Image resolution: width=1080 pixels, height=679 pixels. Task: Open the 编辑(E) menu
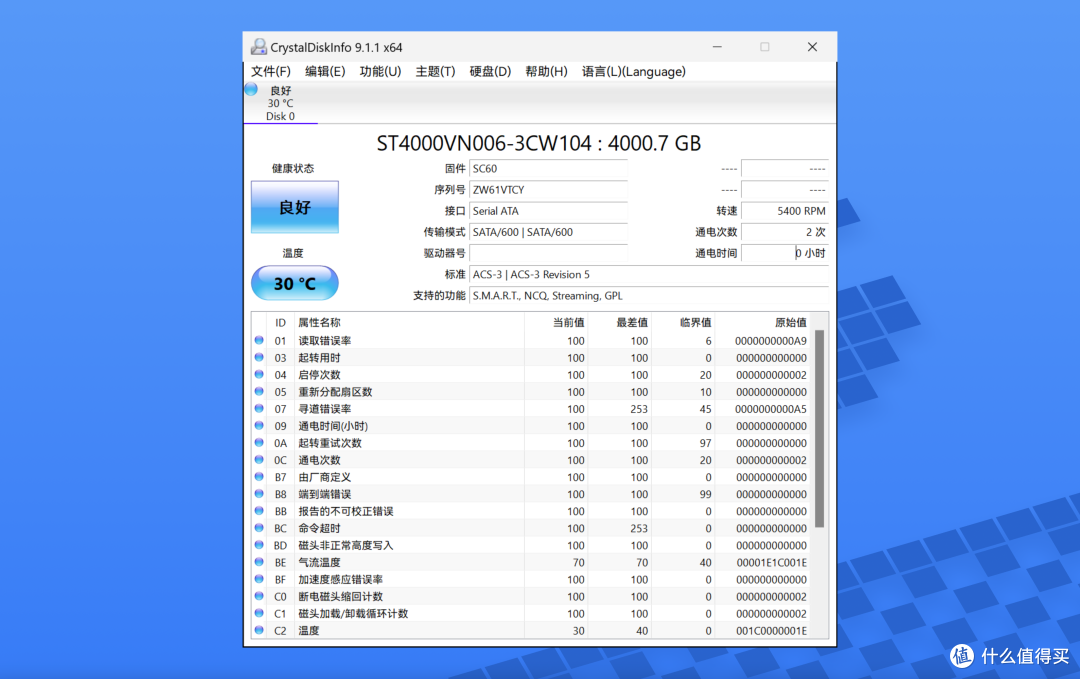(325, 72)
